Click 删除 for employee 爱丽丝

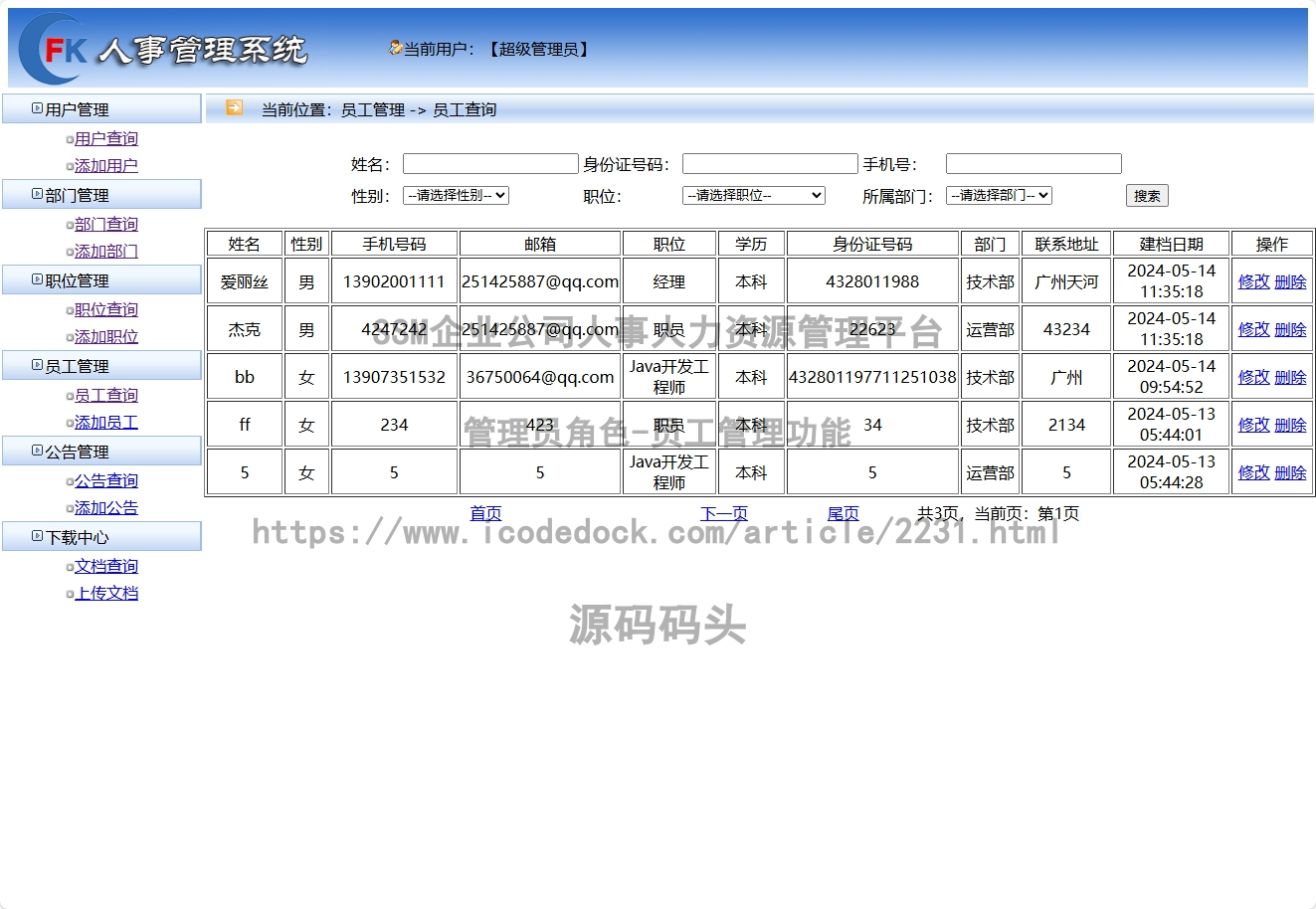1290,281
